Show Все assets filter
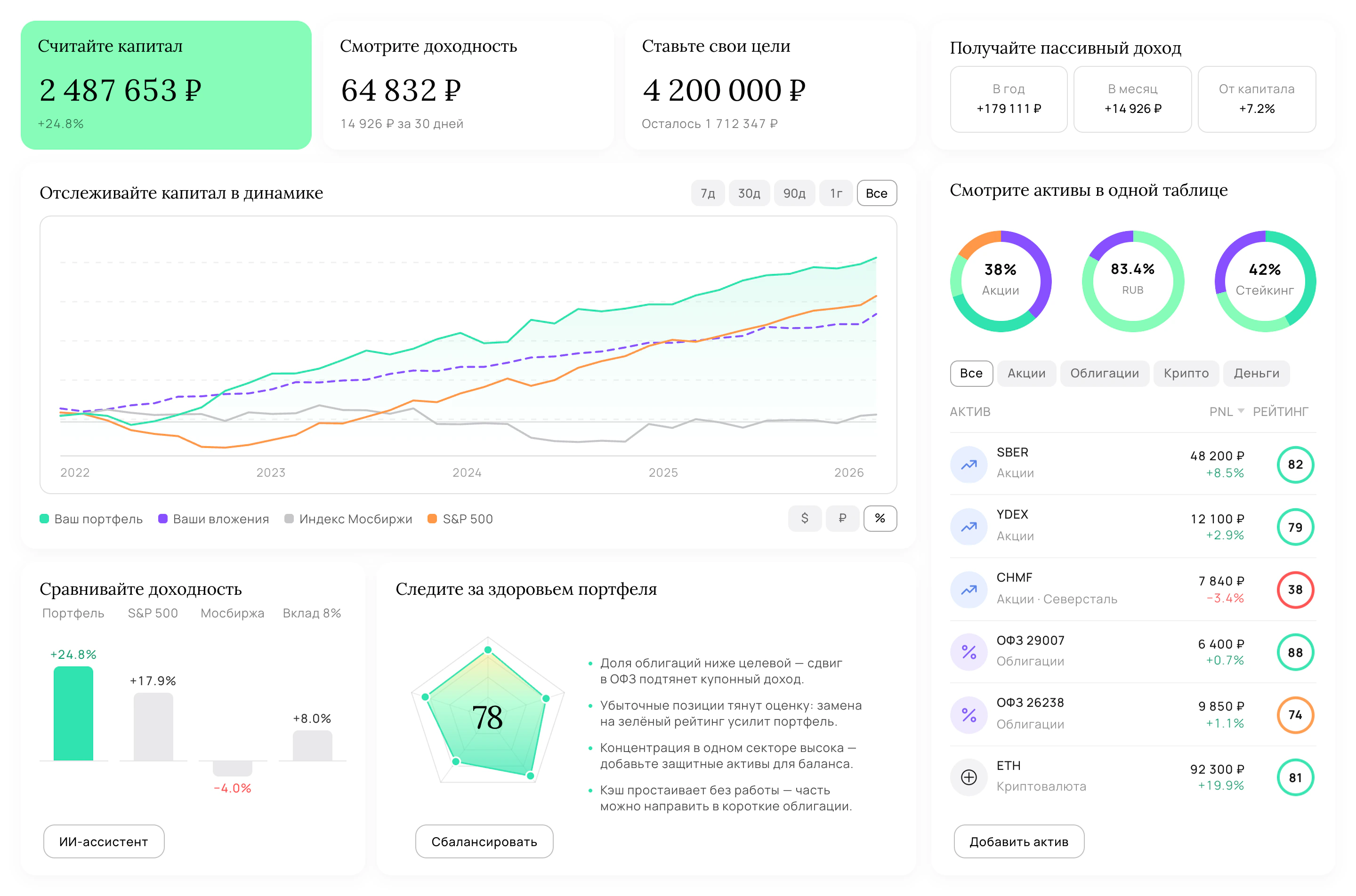 [971, 373]
